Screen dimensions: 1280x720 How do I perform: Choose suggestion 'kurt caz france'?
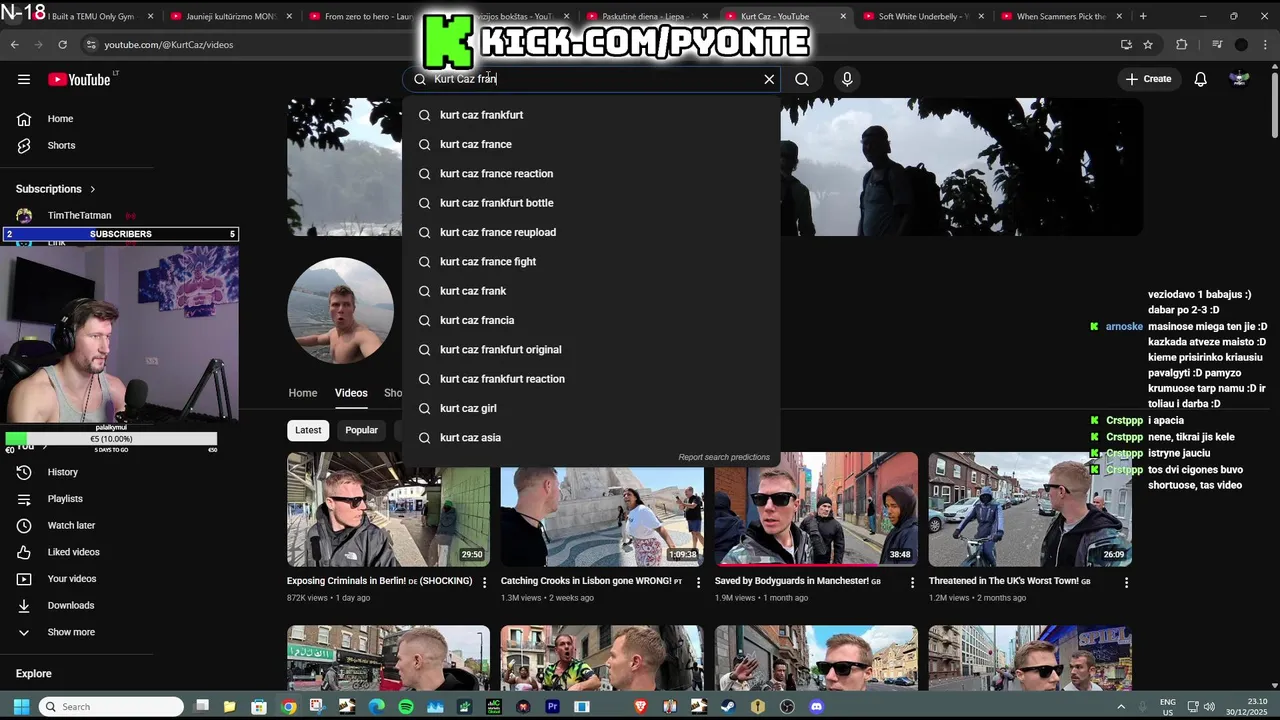591,144
